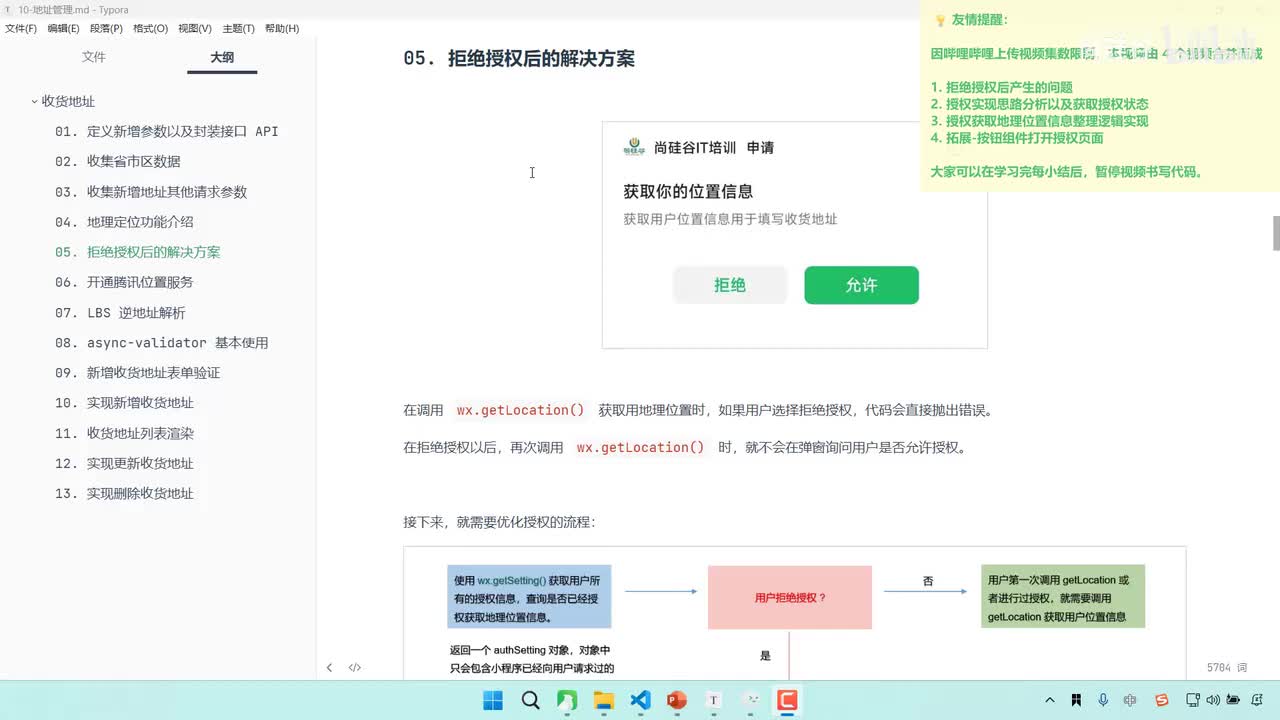Viewport: 1280px width, 720px height.
Task: Click the blue wx.getSetting() flowchart box
Action: coord(529,597)
